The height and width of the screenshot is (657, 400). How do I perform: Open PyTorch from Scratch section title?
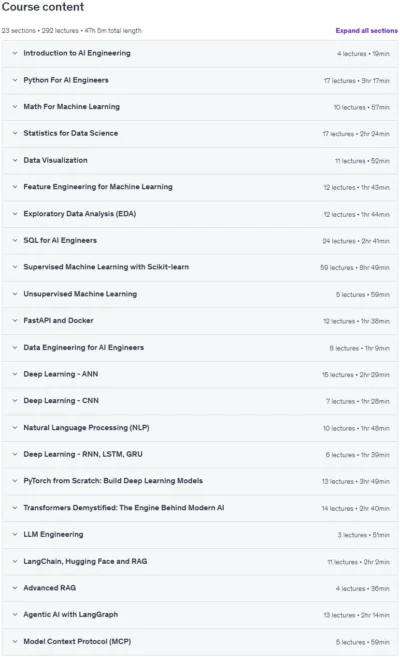[x=113, y=481]
